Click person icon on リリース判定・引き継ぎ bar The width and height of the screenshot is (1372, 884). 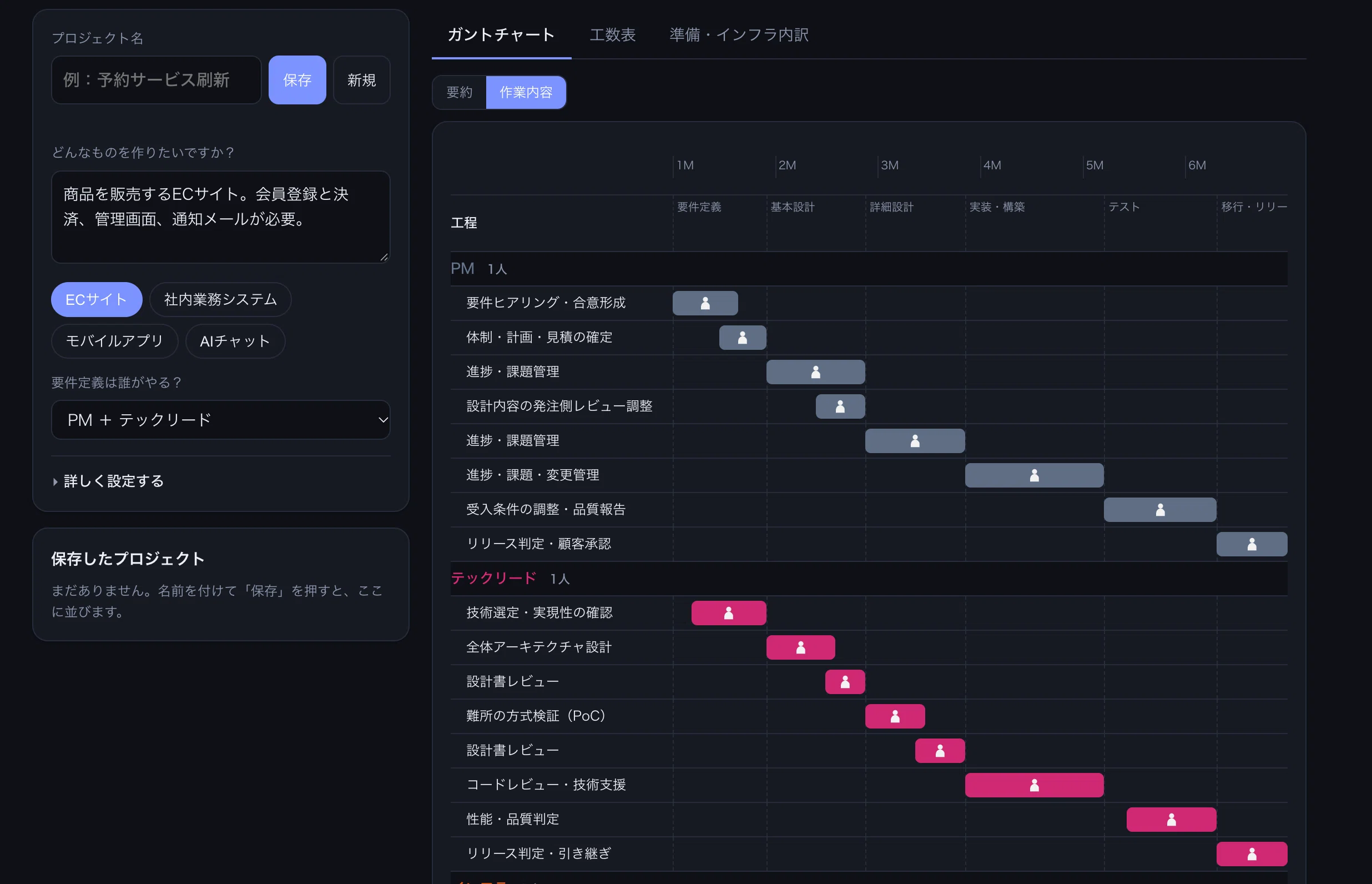[x=1252, y=854]
